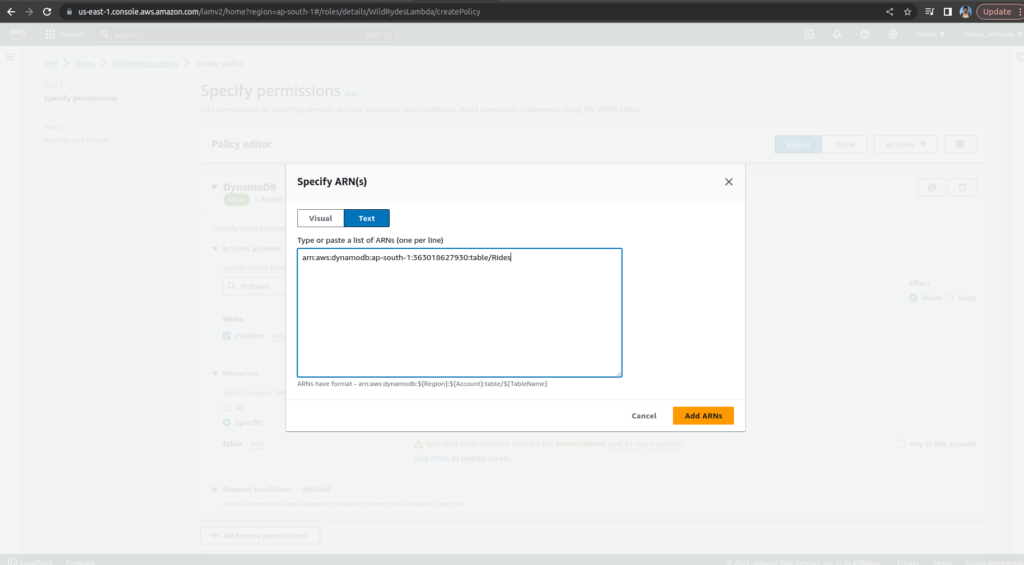This screenshot has height=565, width=1024.
Task: Close the Specify ARN(s) dialog
Action: (x=729, y=182)
